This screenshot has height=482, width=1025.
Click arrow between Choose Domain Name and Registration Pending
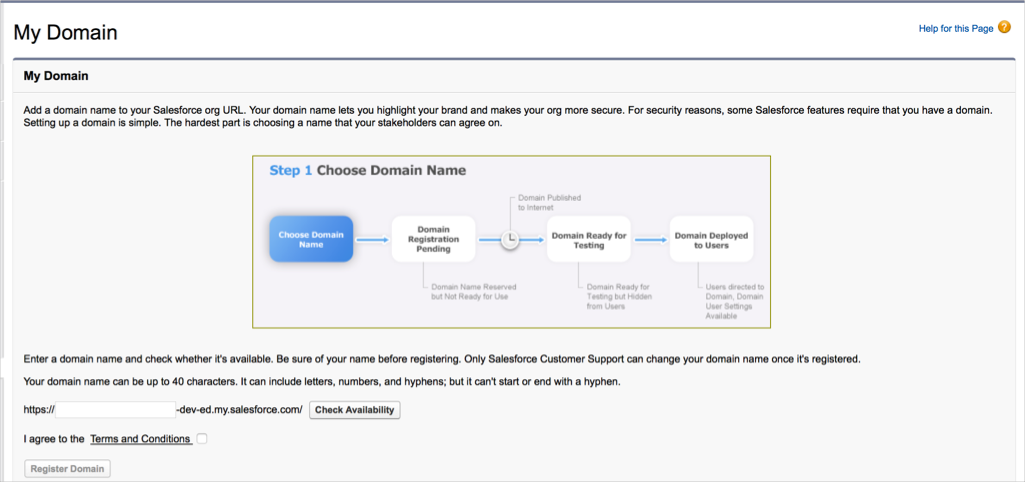(372, 239)
